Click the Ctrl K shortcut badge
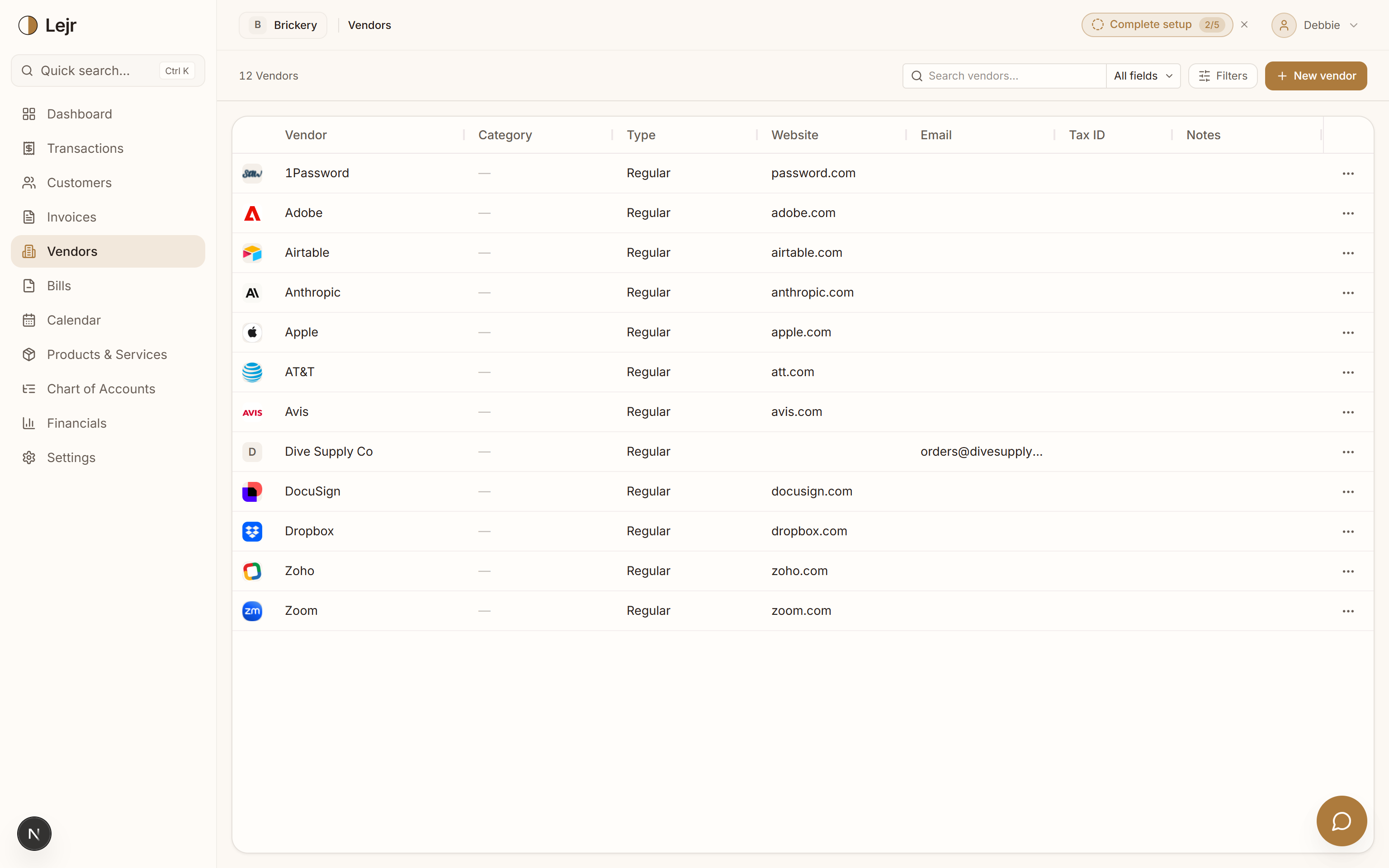This screenshot has height=868, width=1389. [x=177, y=71]
